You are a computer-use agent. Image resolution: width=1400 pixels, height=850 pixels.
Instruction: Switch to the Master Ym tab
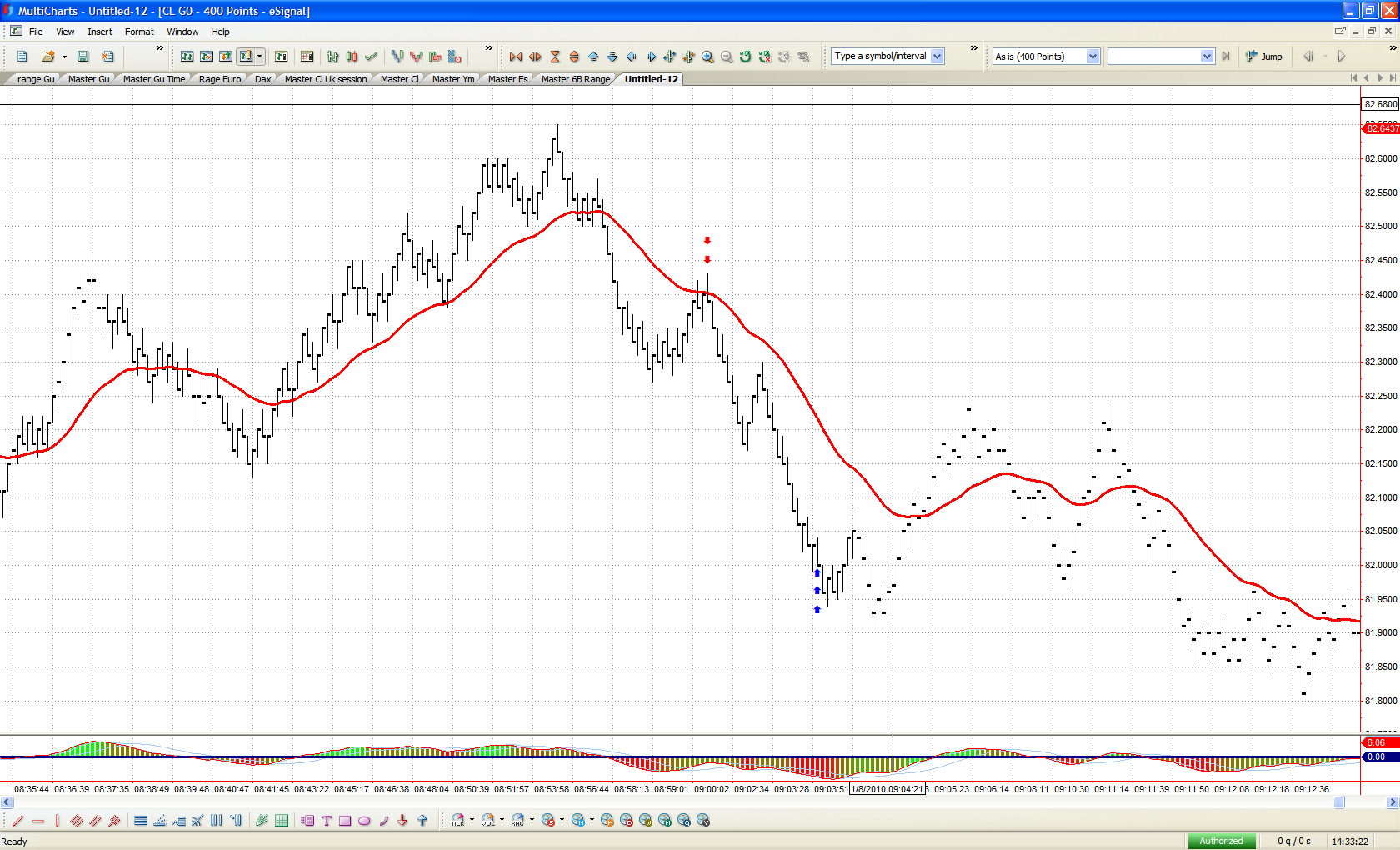click(453, 79)
